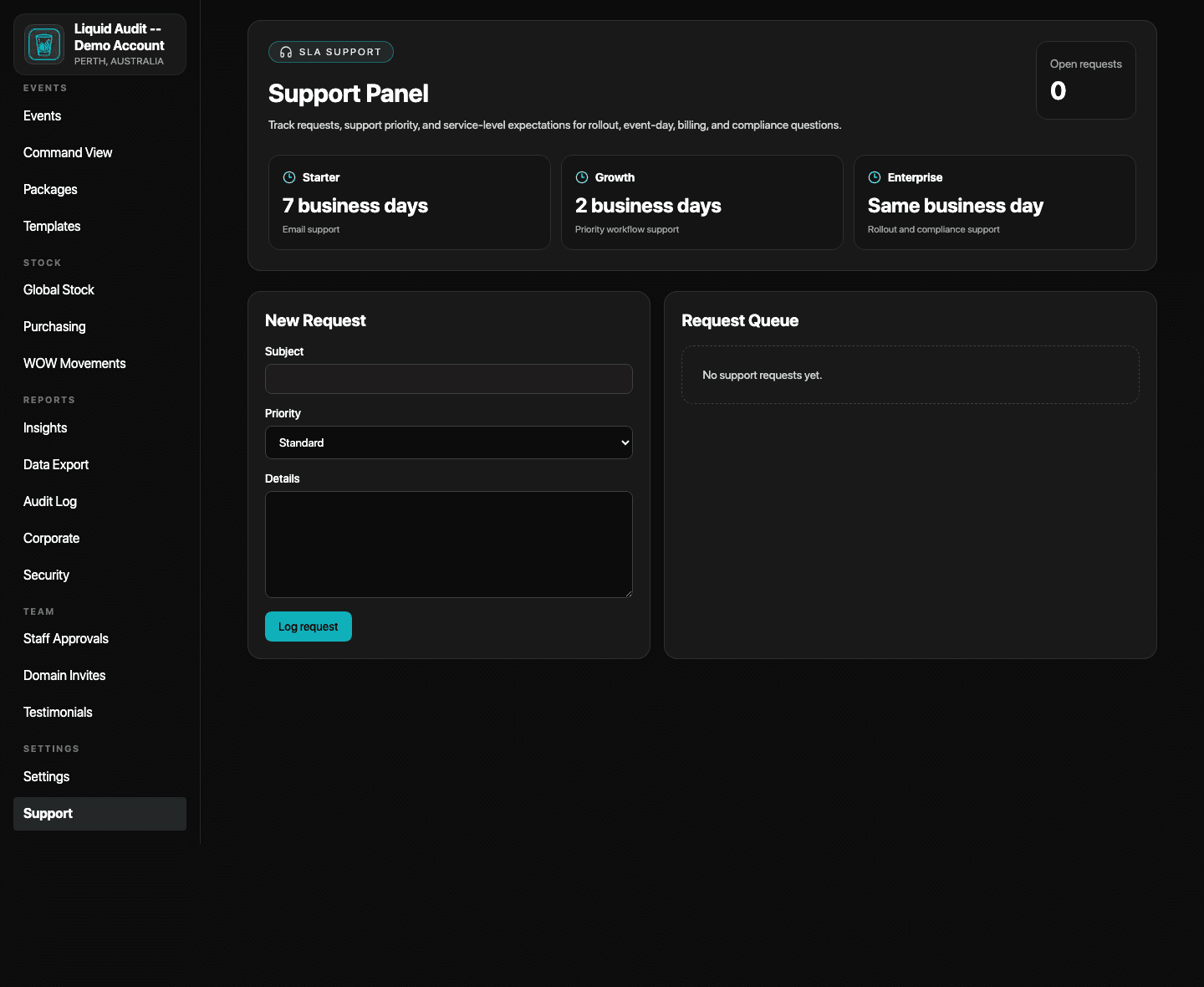Click the Enterprise Same business day card
This screenshot has width=1204, height=987.
tap(995, 202)
